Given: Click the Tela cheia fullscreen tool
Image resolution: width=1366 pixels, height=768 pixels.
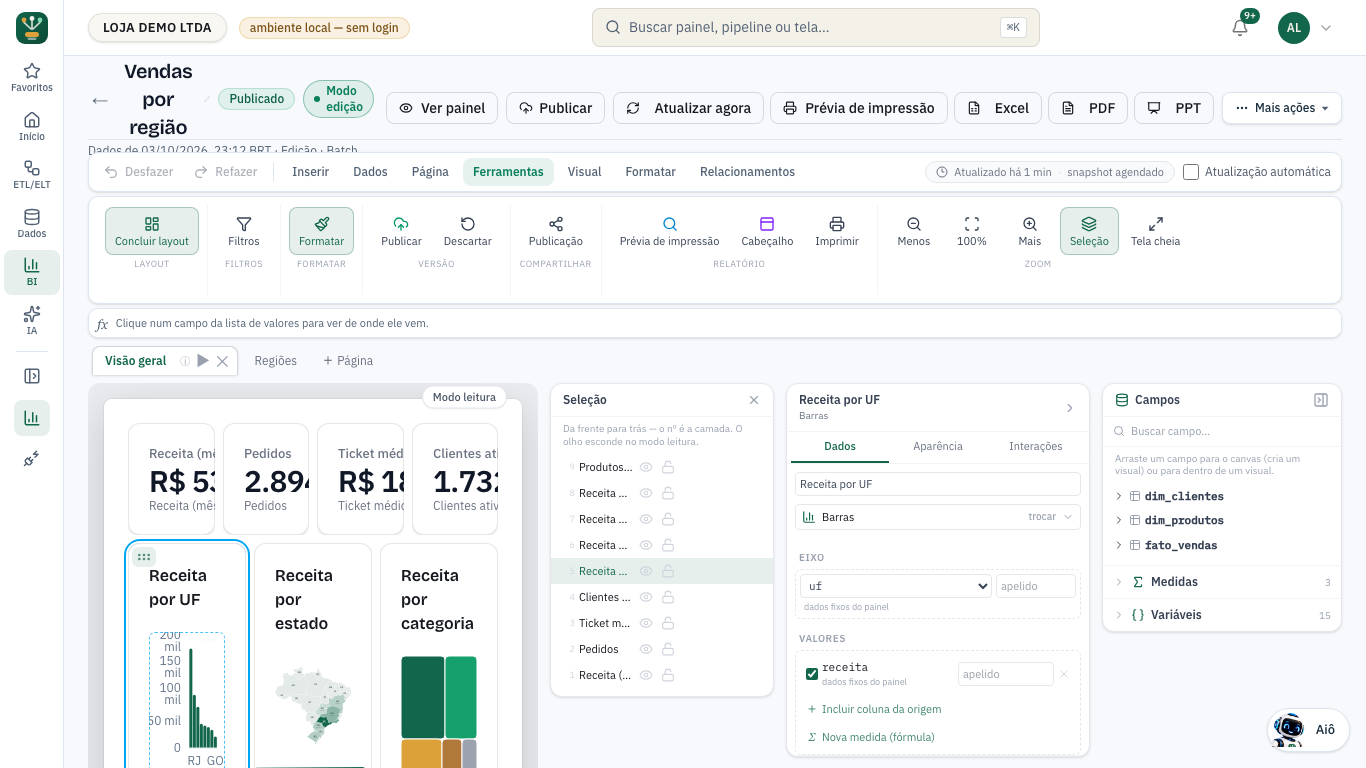Looking at the screenshot, I should tap(1155, 231).
